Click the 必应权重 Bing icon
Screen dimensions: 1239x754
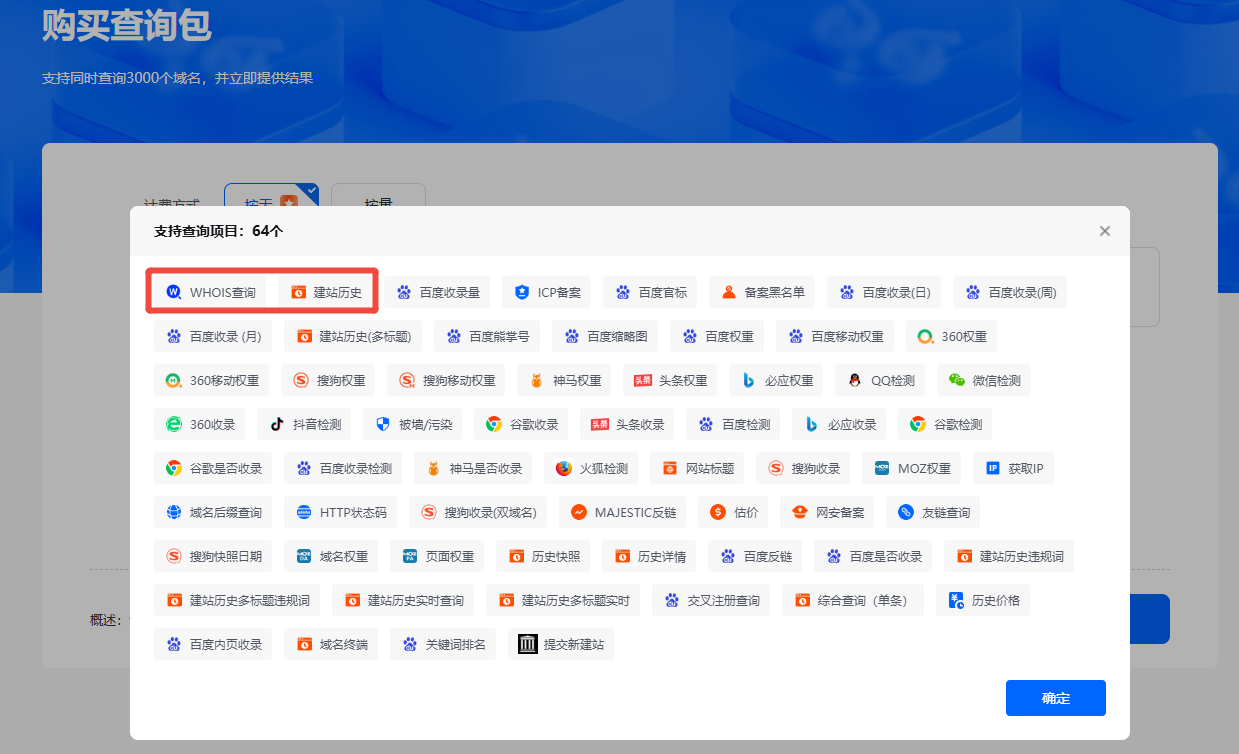coord(748,380)
